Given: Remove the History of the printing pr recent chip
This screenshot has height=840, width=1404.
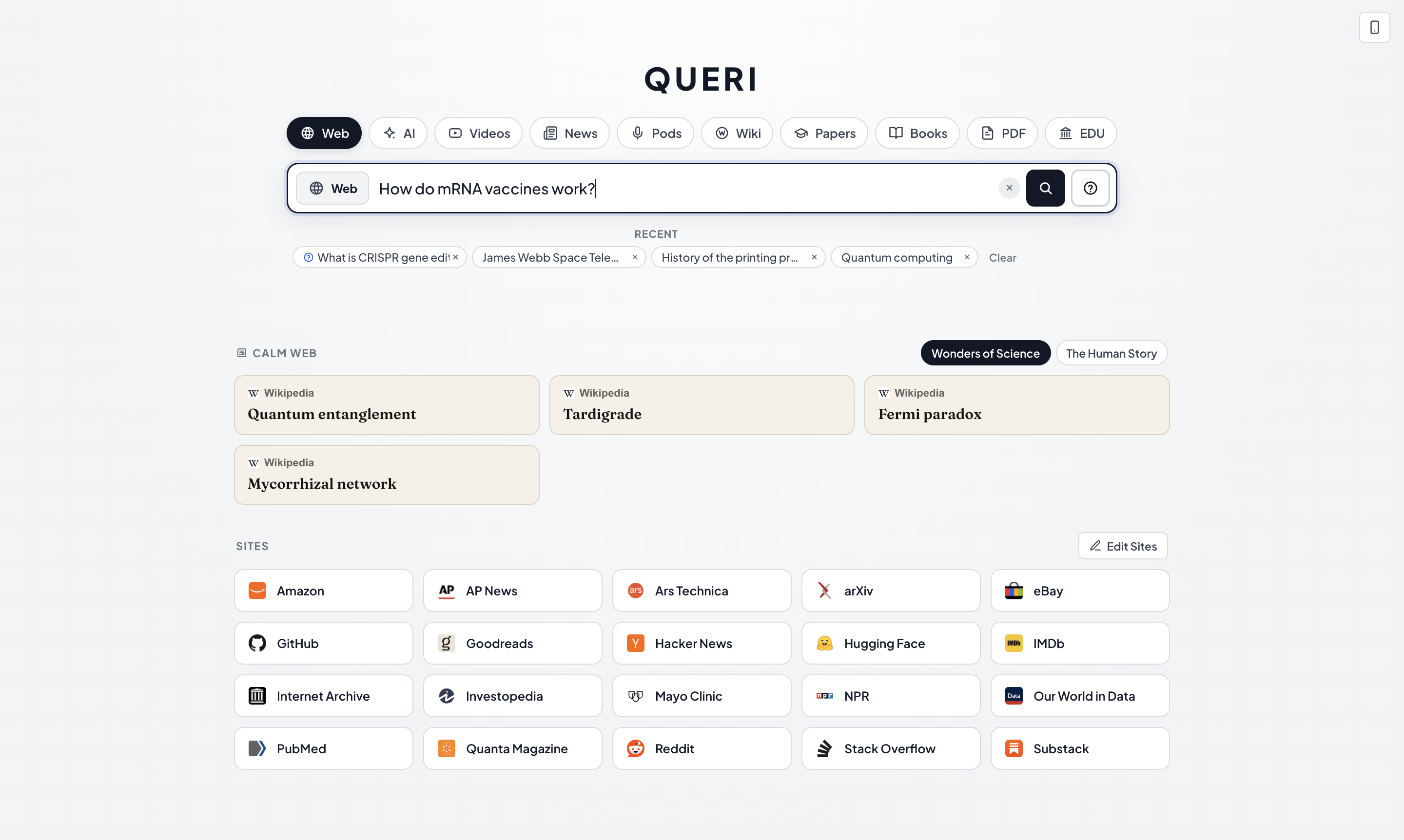Looking at the screenshot, I should tap(814, 258).
